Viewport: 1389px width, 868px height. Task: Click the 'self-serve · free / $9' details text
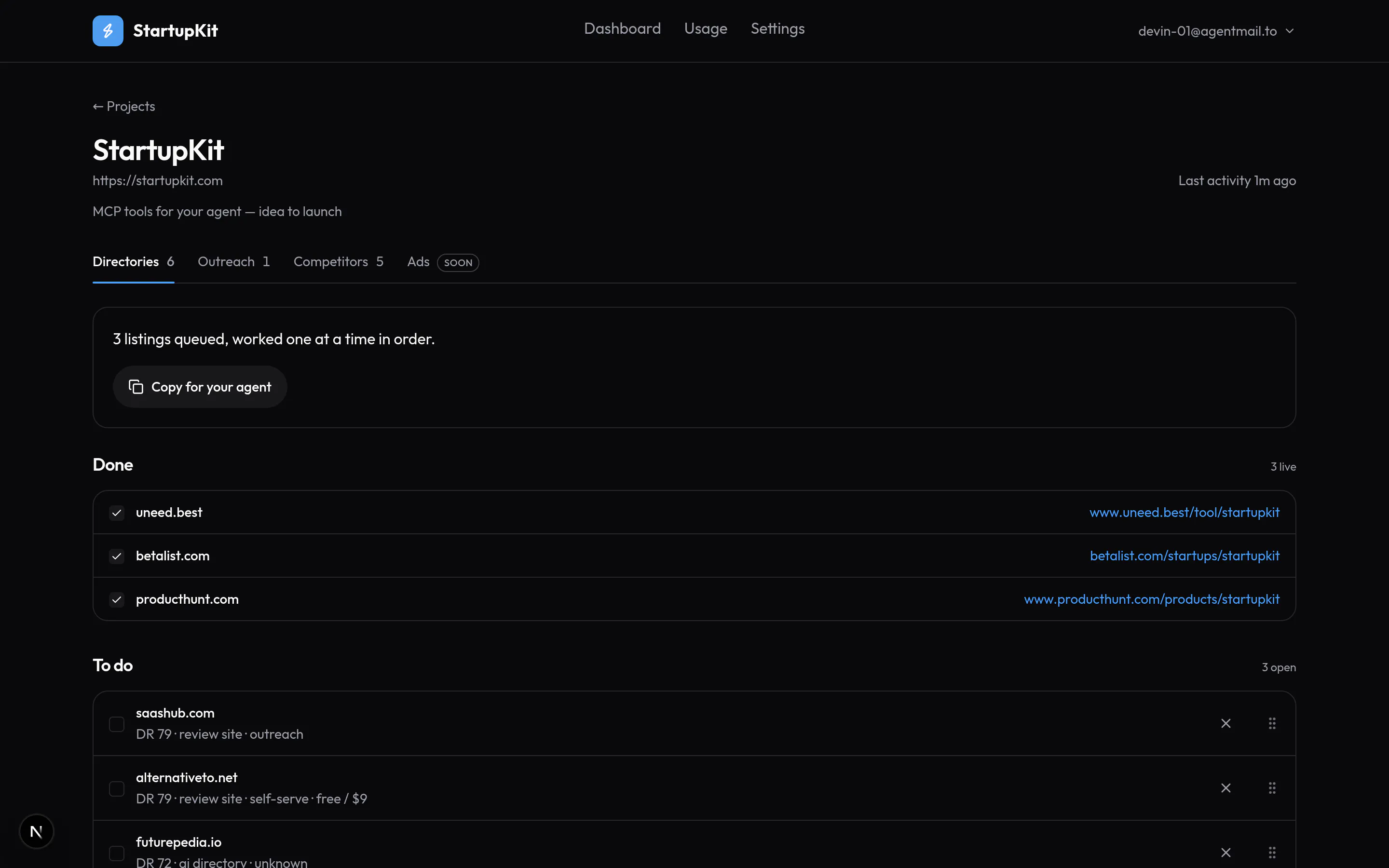[x=308, y=799]
